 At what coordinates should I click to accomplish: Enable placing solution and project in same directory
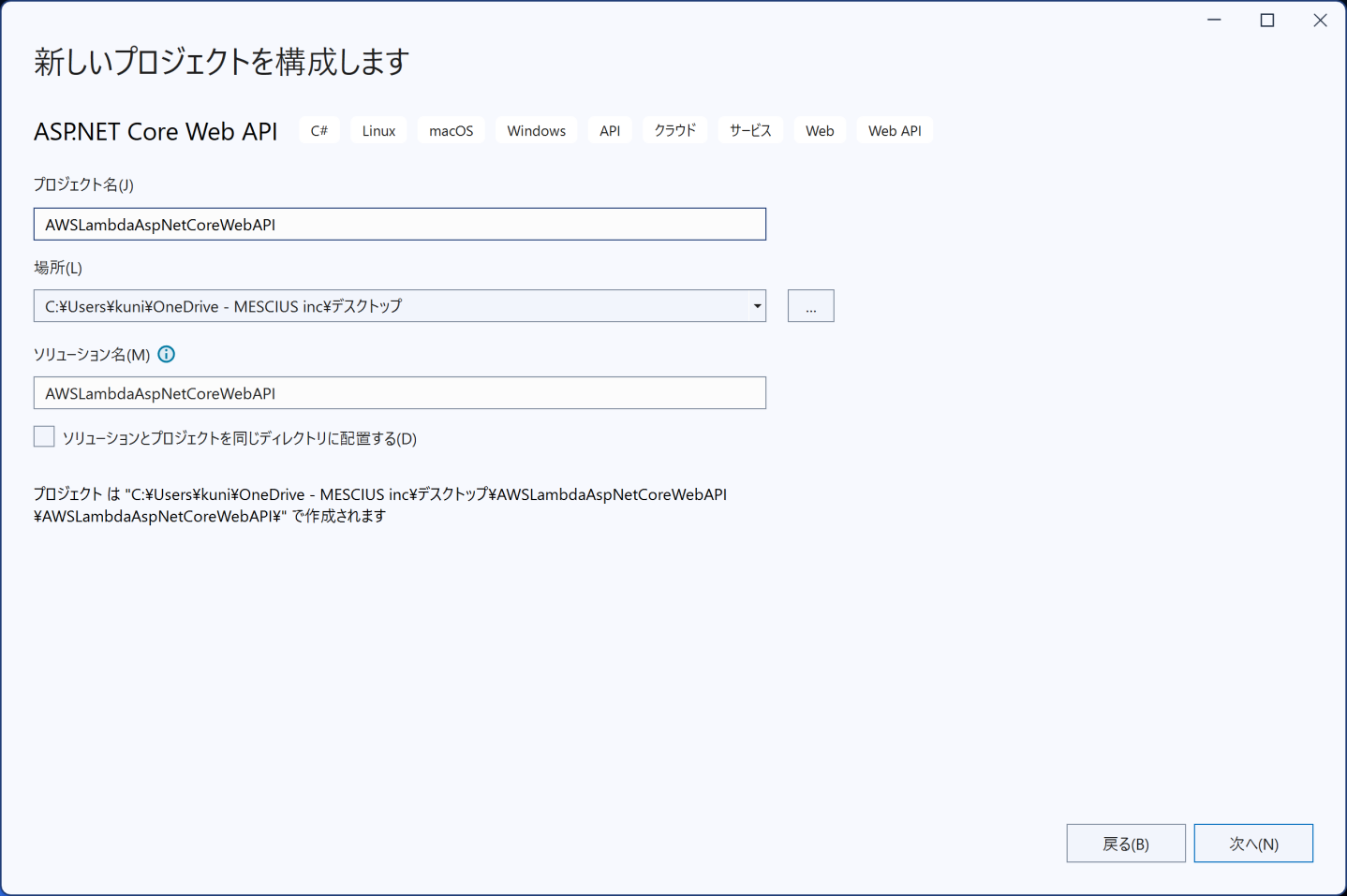(x=44, y=436)
